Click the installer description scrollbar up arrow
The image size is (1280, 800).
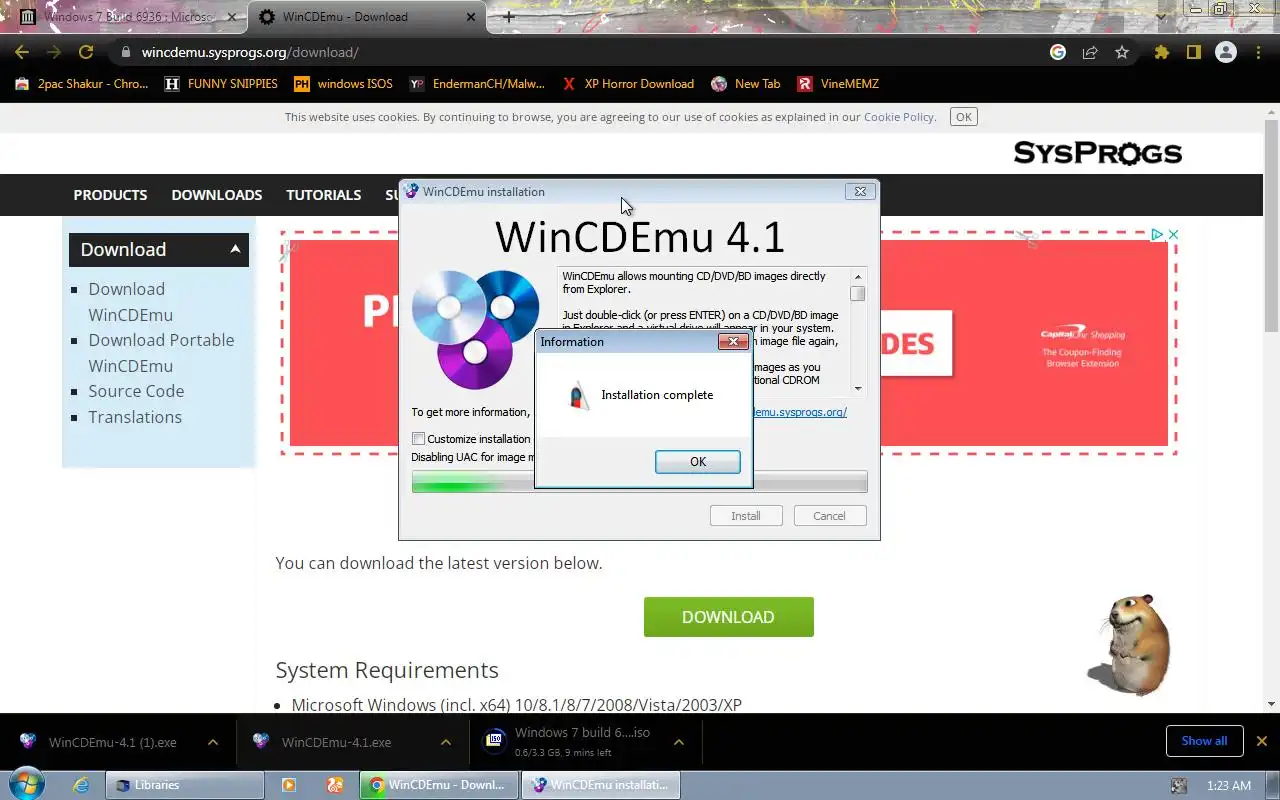(857, 276)
